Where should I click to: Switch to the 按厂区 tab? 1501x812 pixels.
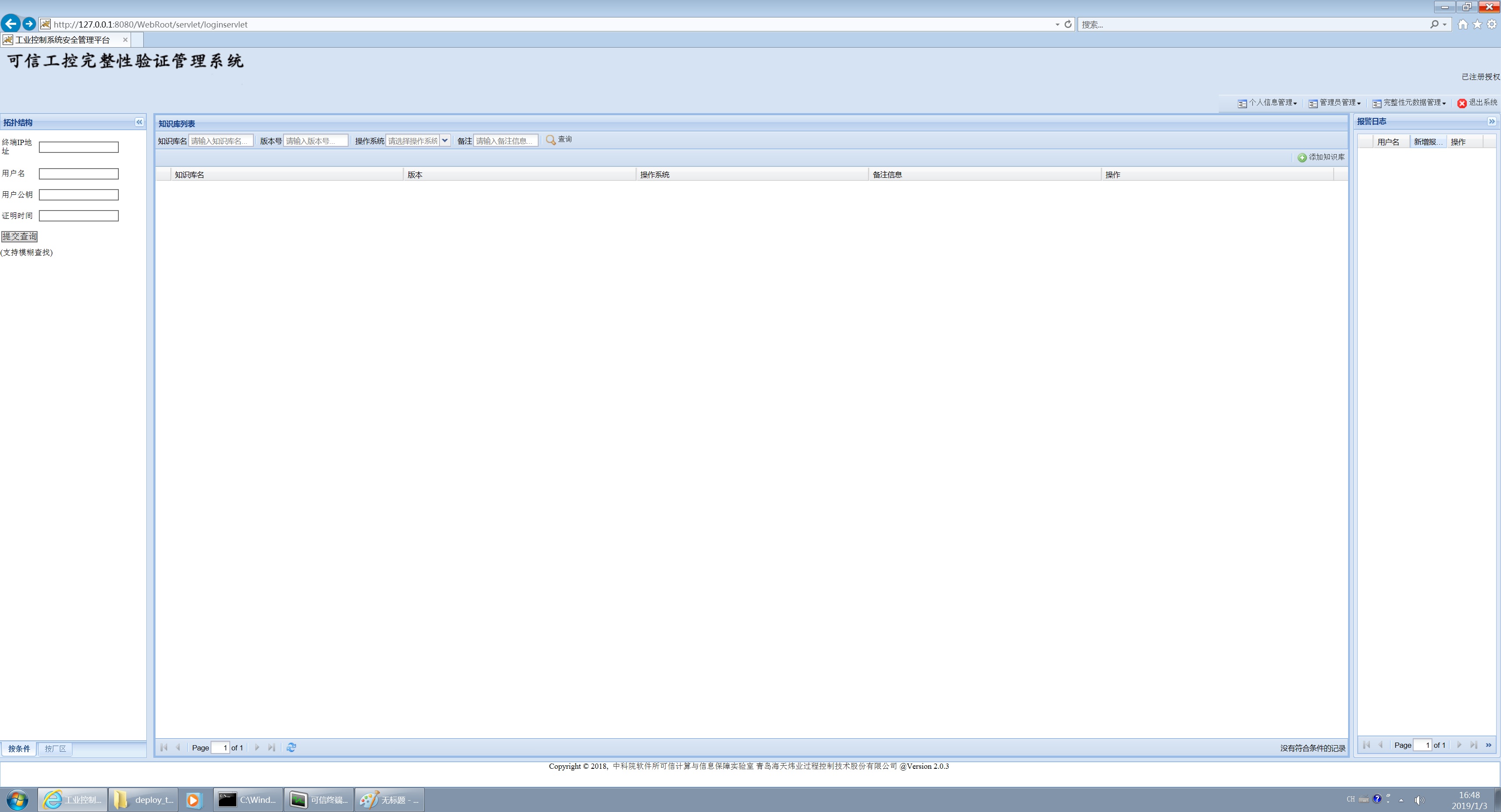[55, 749]
